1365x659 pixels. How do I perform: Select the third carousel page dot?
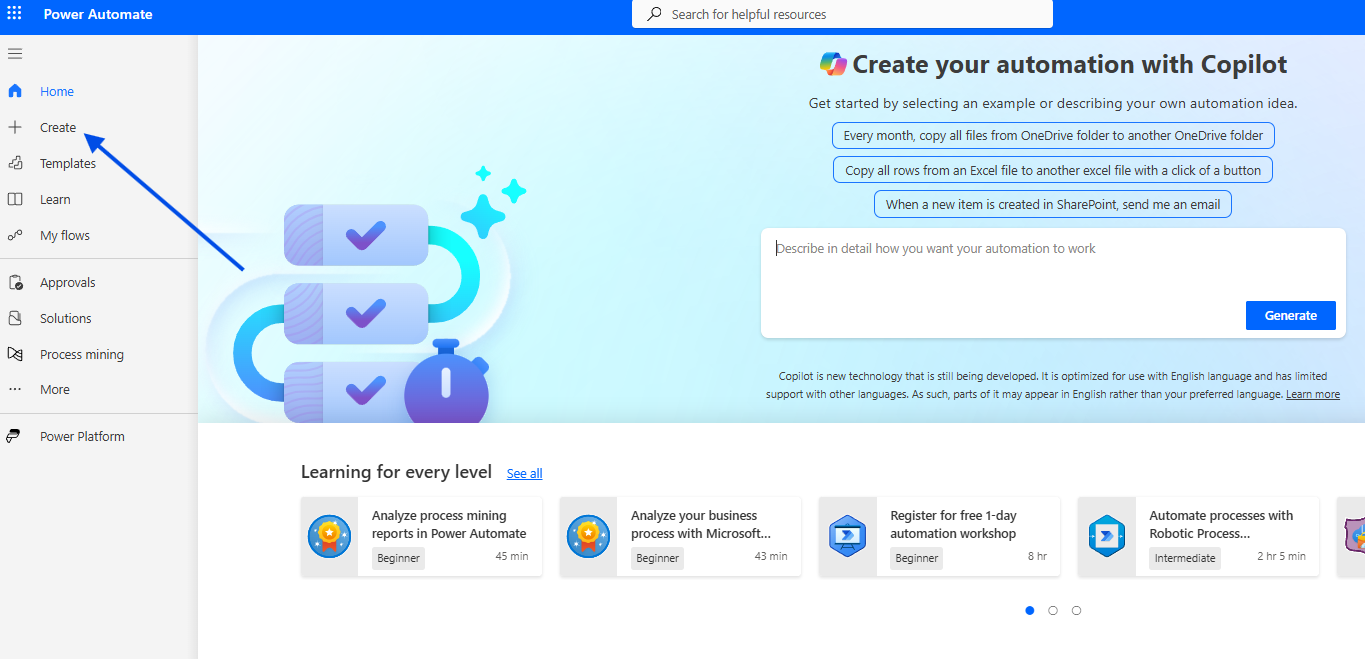click(x=1076, y=610)
